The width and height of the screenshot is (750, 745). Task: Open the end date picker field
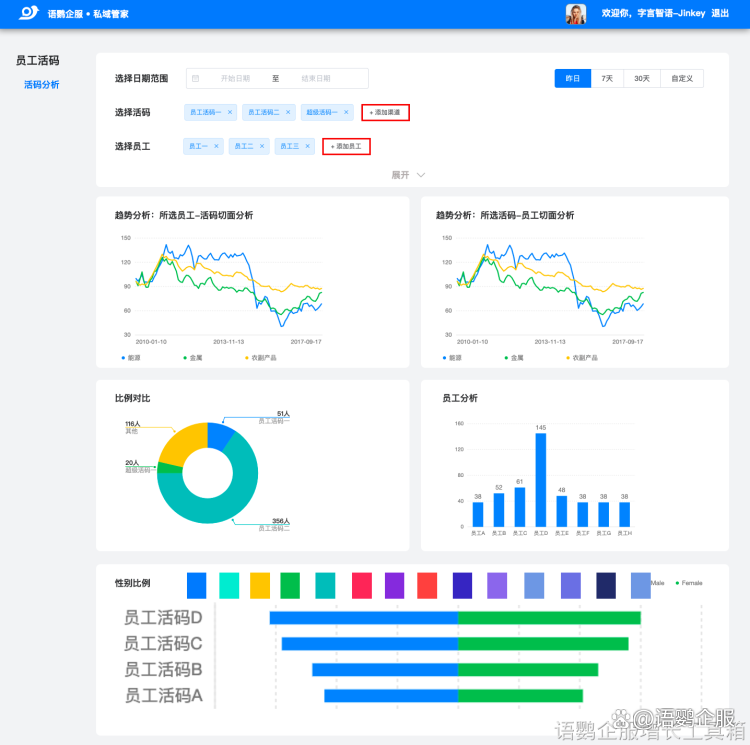point(316,78)
